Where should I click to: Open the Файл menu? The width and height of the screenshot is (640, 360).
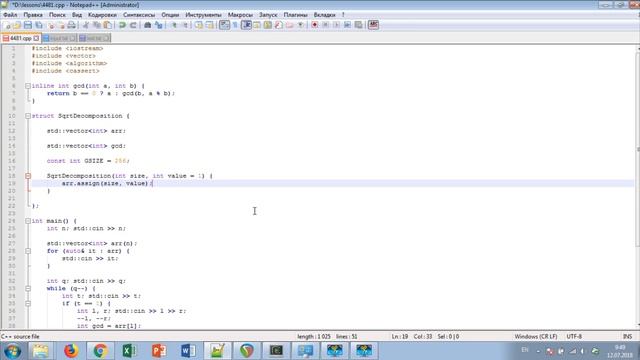pos(10,15)
